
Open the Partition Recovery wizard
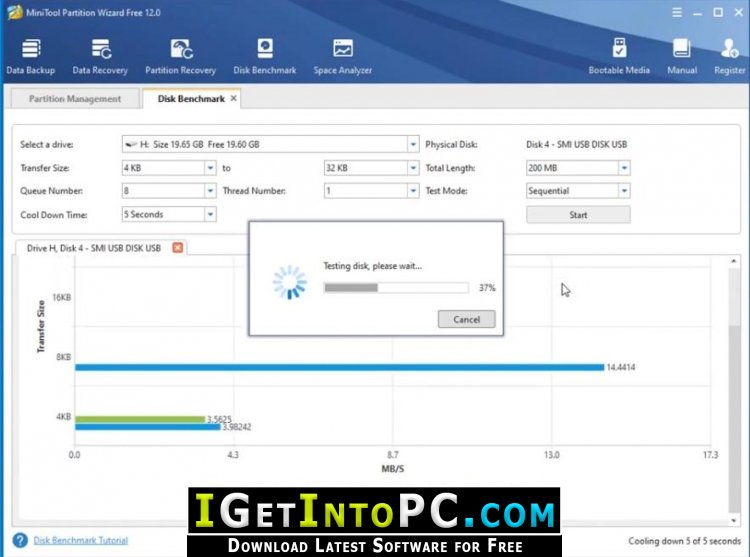(180, 57)
